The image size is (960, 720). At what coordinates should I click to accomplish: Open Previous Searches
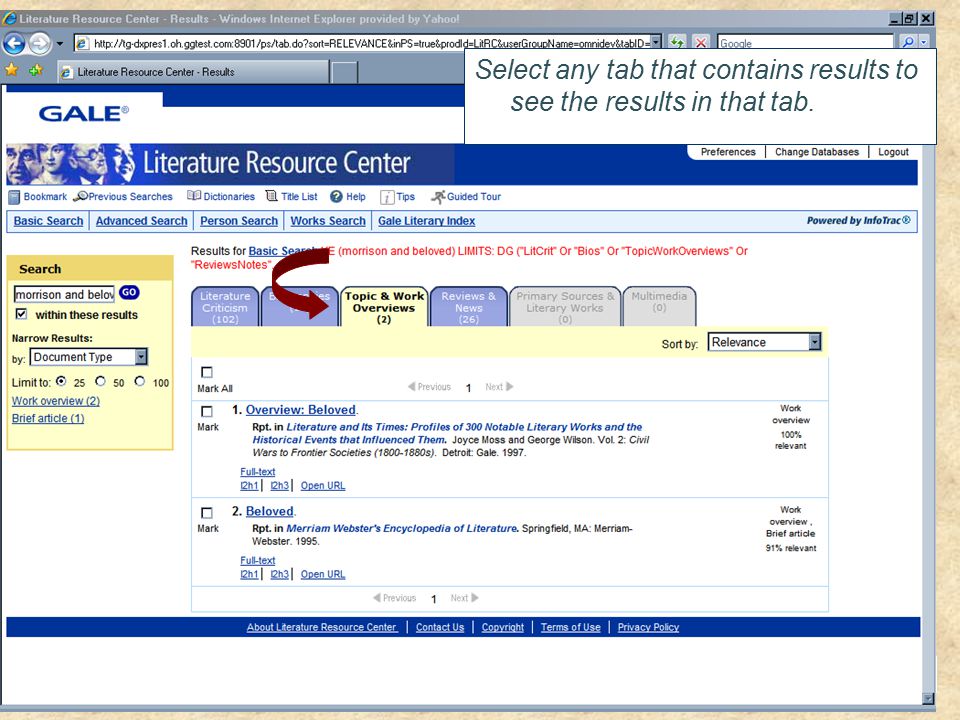pos(123,197)
